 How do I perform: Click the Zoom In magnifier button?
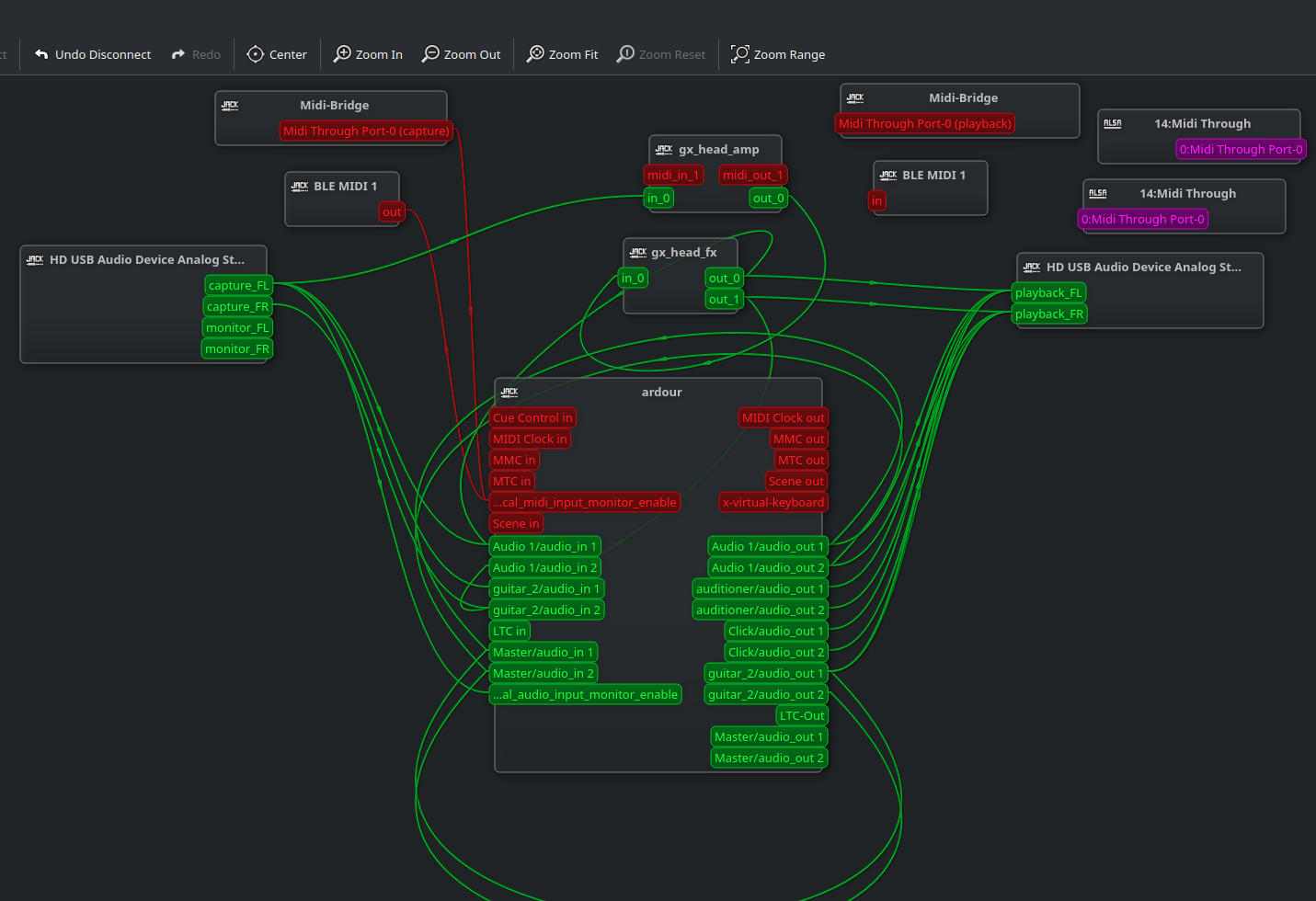[x=368, y=54]
